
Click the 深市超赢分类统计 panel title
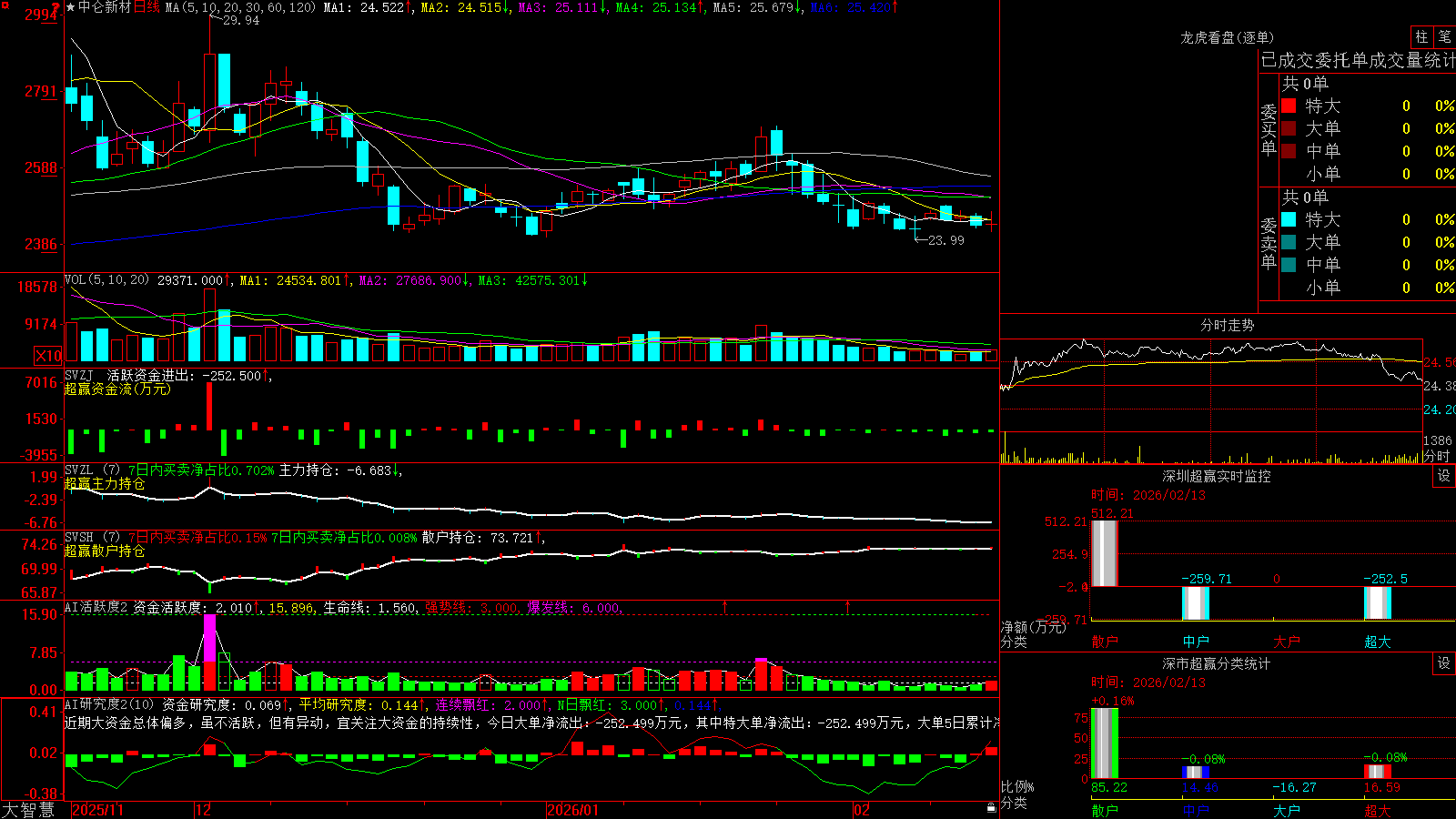pyautogui.click(x=1216, y=663)
